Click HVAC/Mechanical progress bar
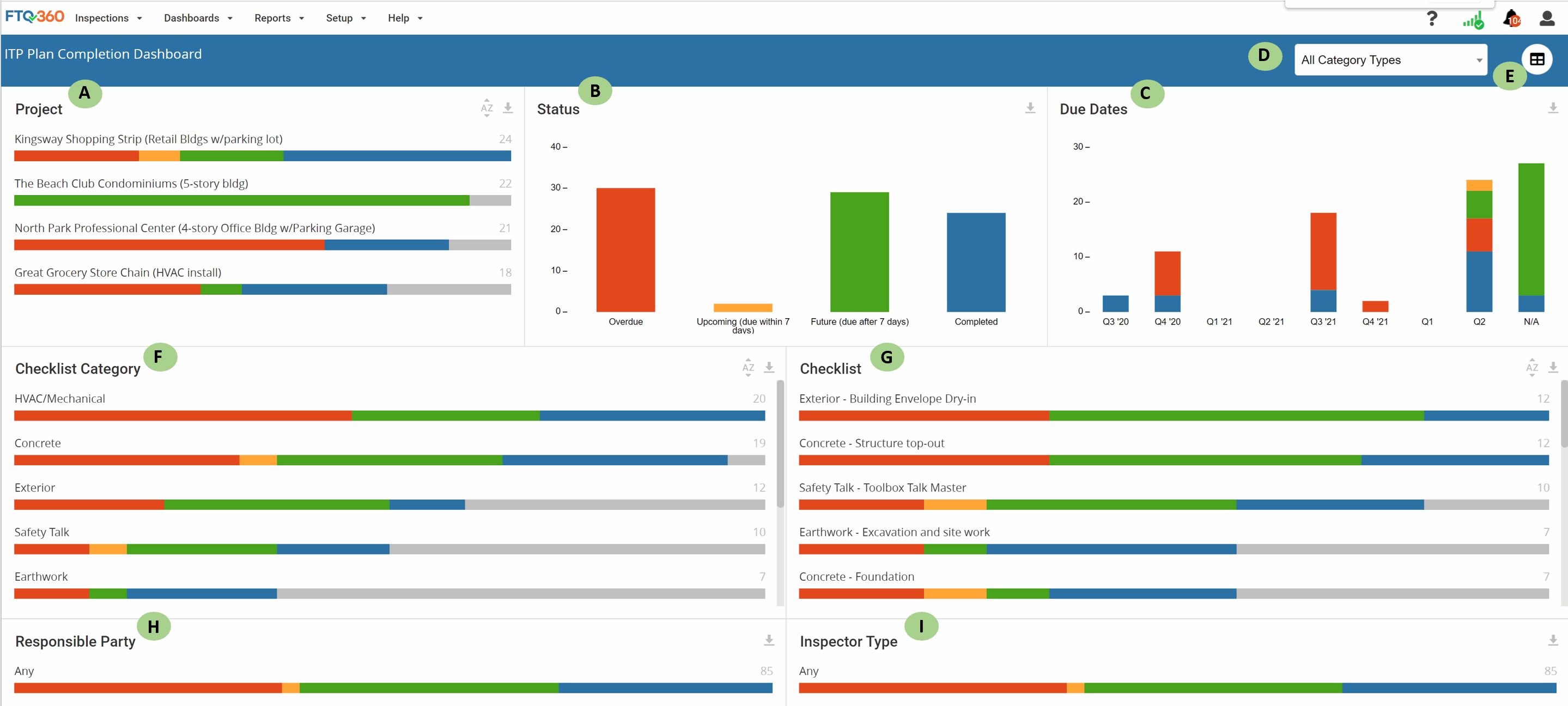 pos(390,416)
